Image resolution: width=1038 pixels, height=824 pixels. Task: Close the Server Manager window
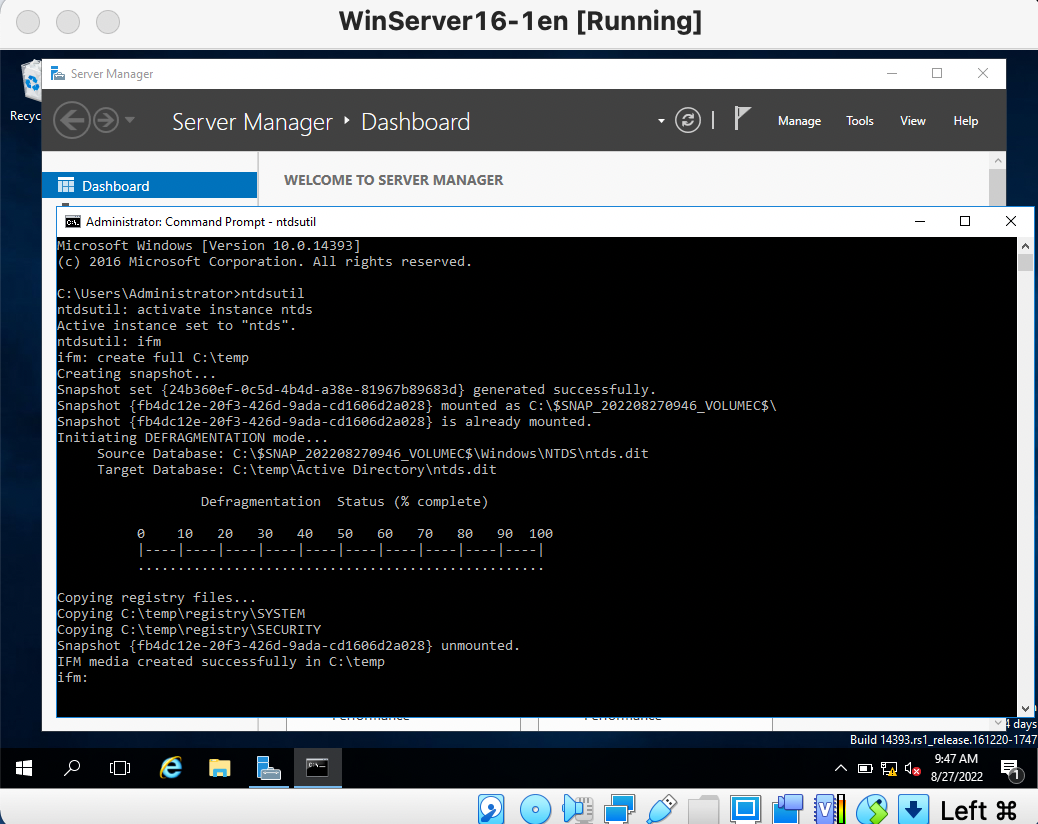tap(982, 73)
